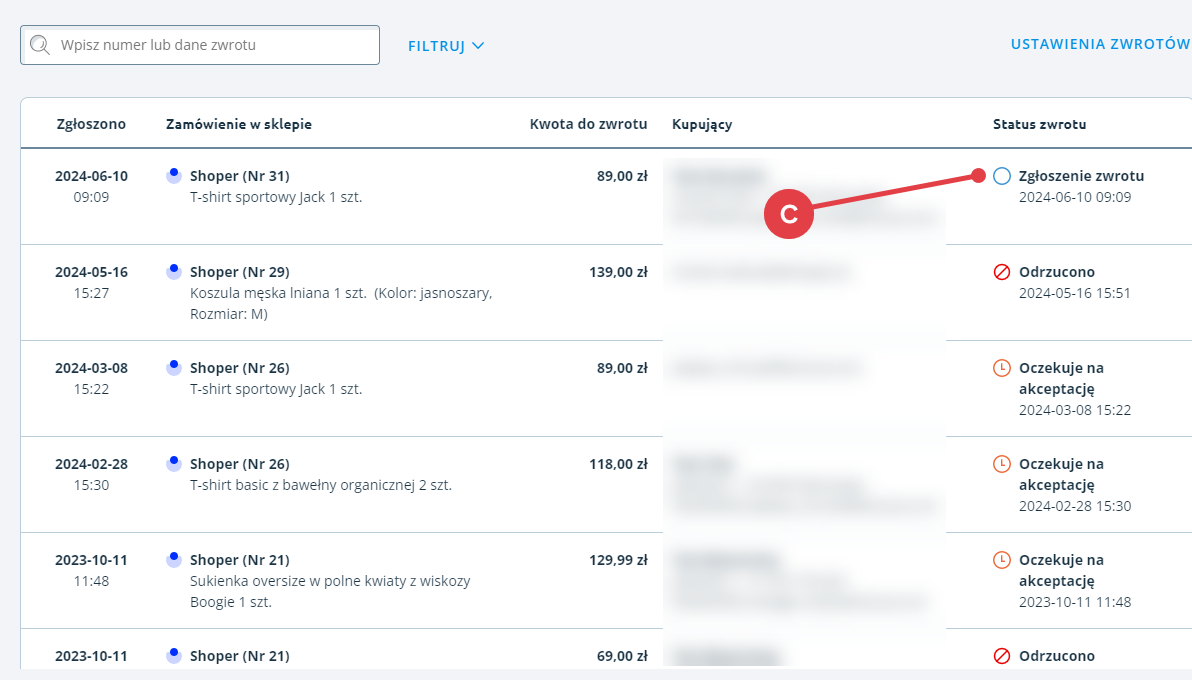Click the Kupujący column header
Image resolution: width=1192 pixels, height=680 pixels.
coord(702,124)
